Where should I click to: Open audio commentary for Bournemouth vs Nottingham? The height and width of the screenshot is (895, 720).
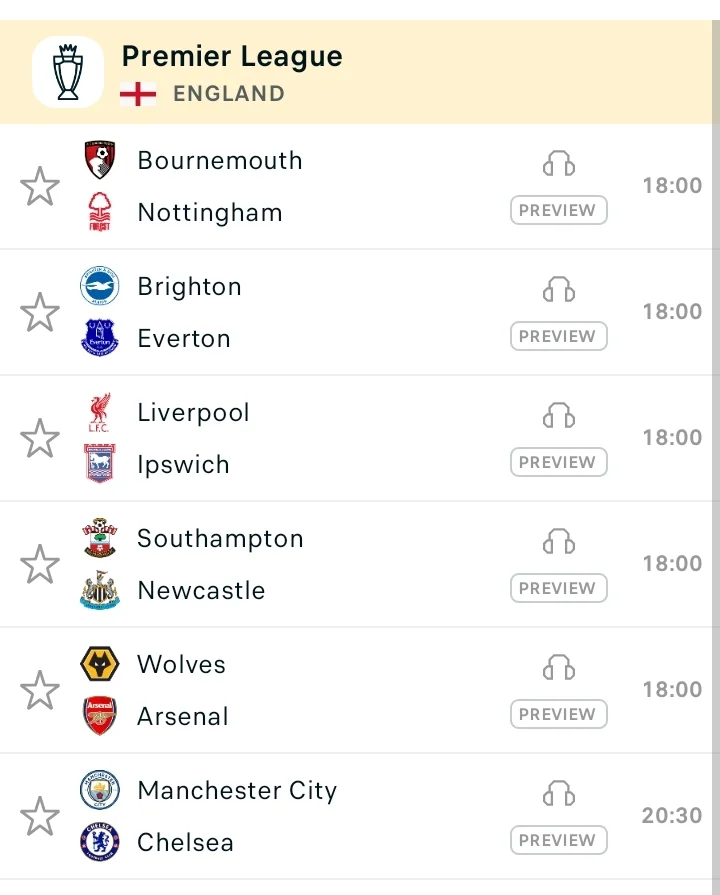click(x=558, y=163)
